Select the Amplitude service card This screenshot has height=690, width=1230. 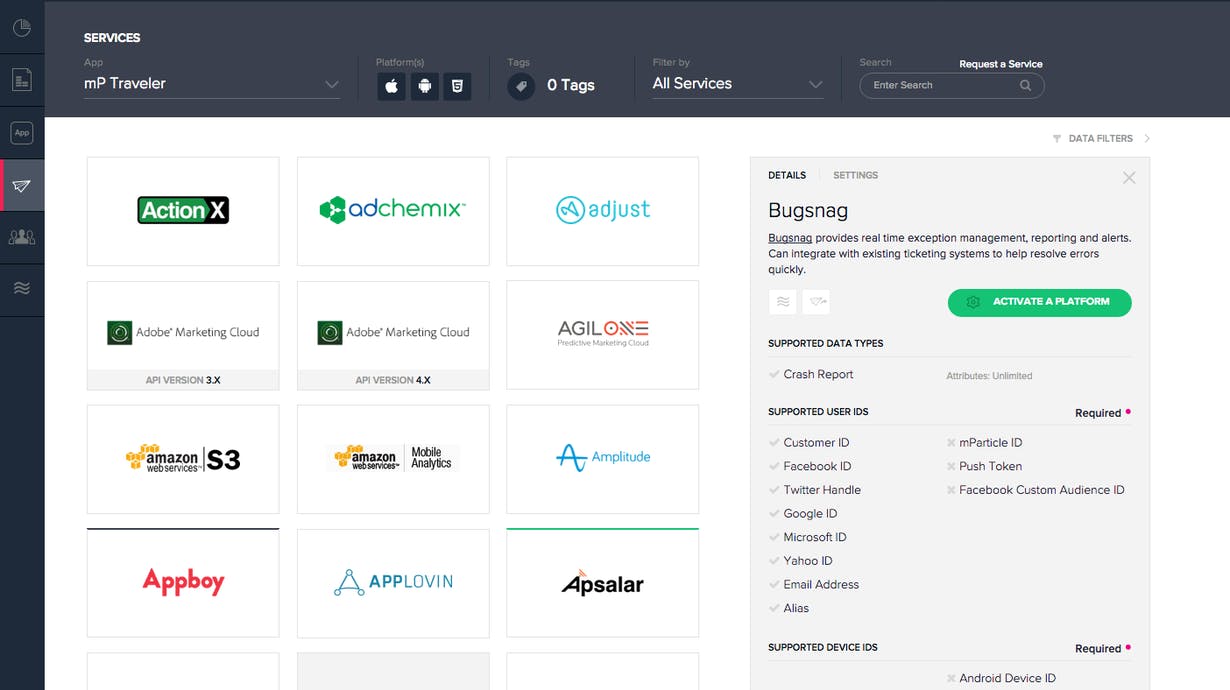[x=603, y=459]
